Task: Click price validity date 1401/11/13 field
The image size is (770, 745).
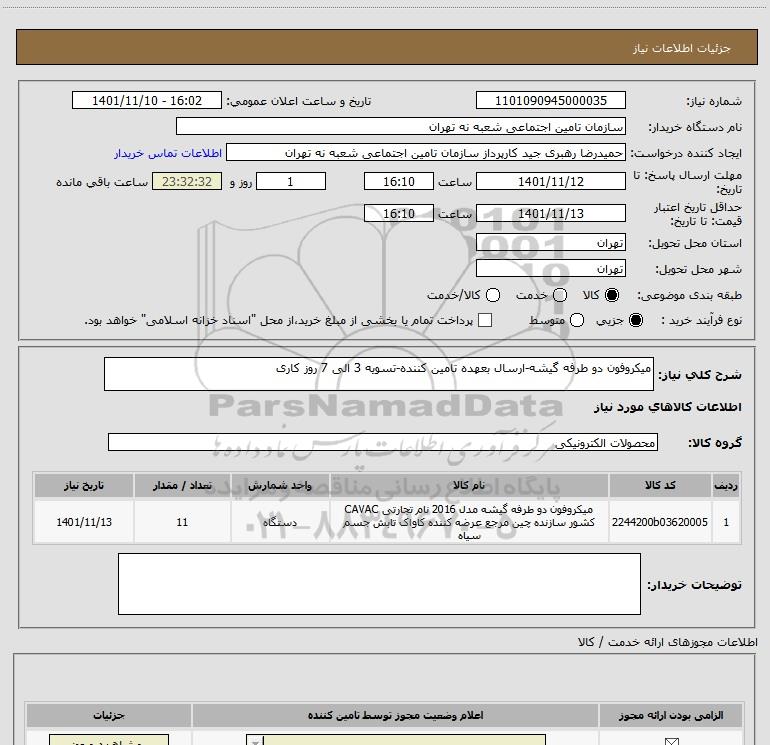Action: pyautogui.click(x=550, y=213)
